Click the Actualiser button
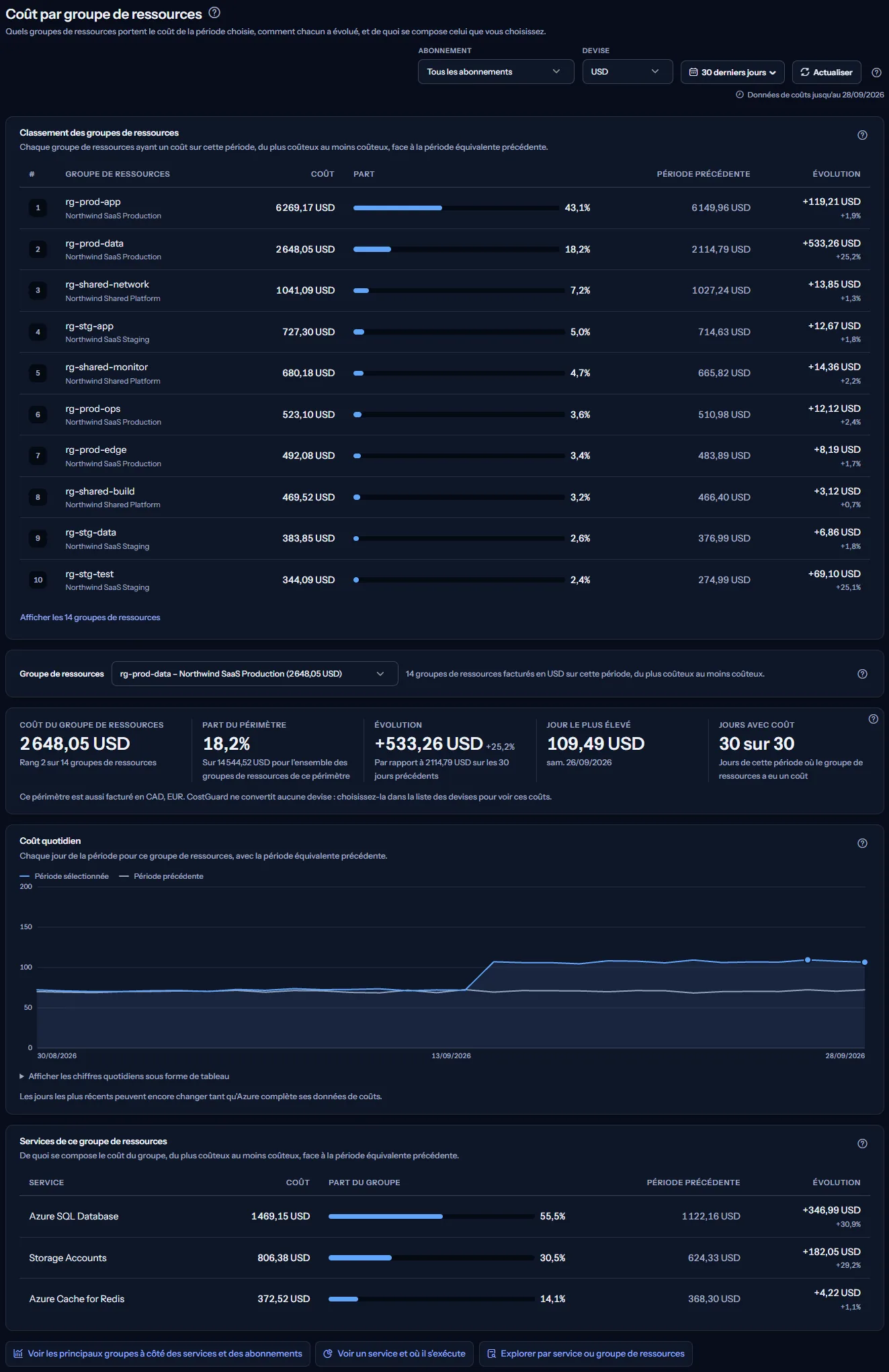Screen dimensions: 889x1372 click(827, 73)
